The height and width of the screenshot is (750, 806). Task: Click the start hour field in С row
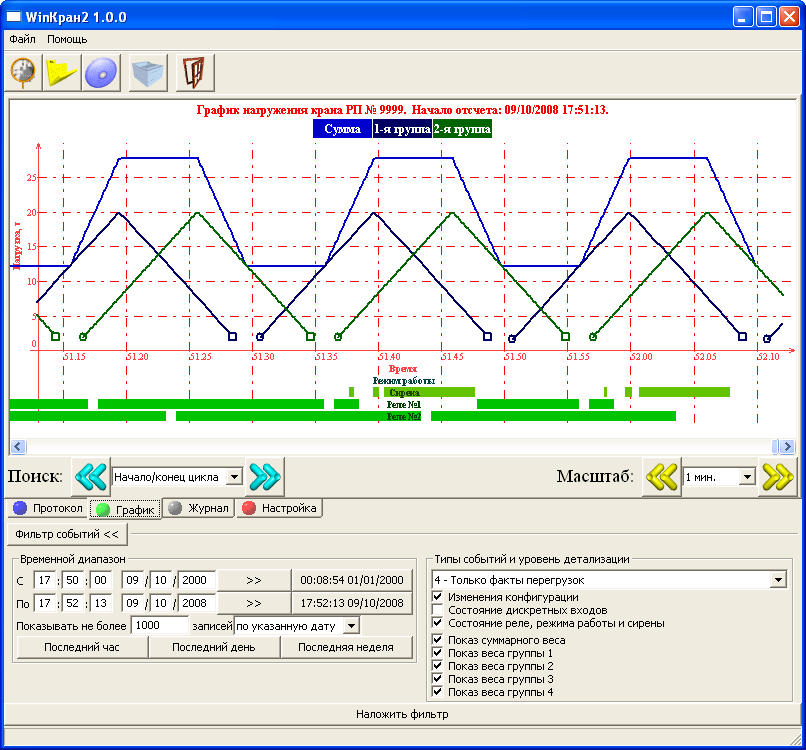(45, 580)
